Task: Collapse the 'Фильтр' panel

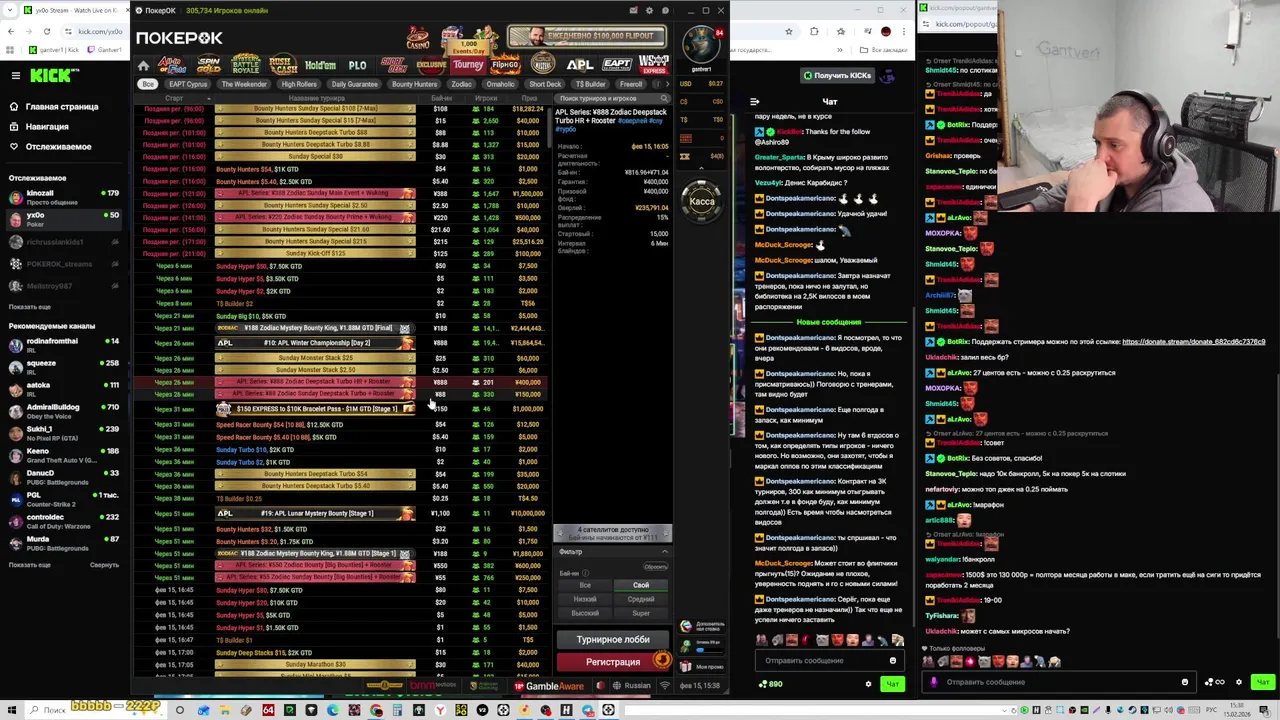Action: [664, 552]
